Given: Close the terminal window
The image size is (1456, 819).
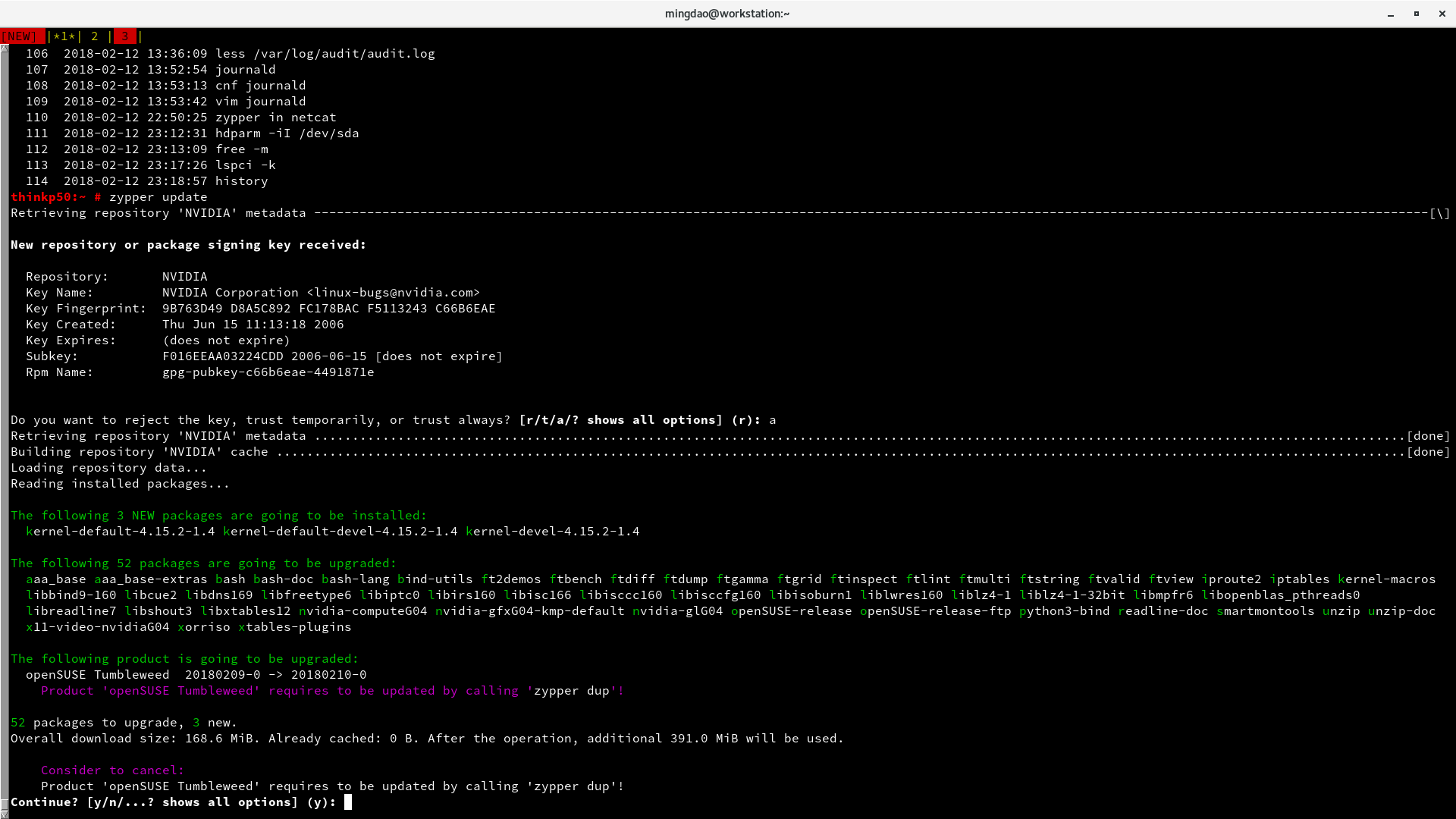Looking at the screenshot, I should point(1442,14).
